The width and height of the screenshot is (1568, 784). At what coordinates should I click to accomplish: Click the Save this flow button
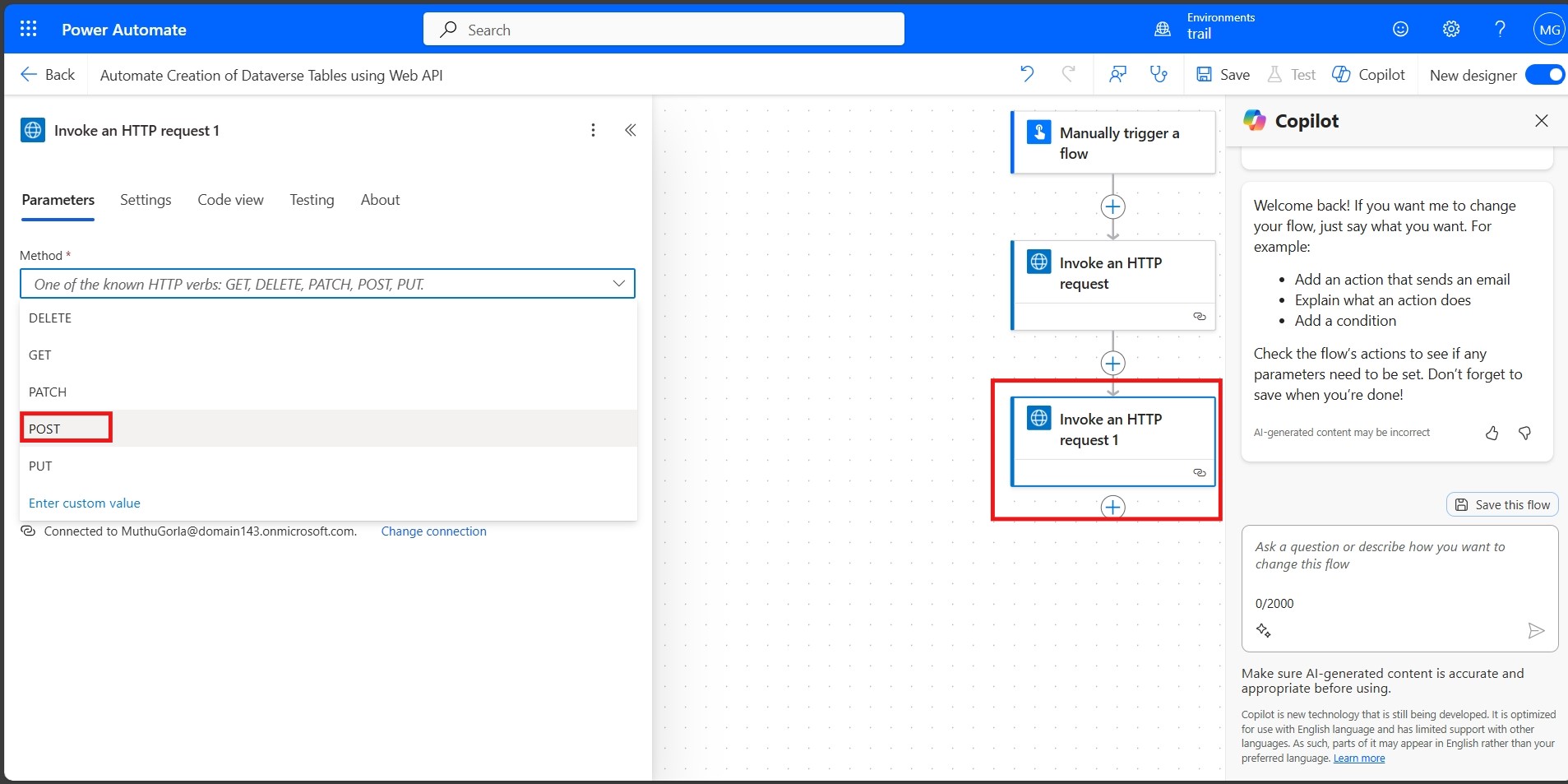[x=1503, y=504]
